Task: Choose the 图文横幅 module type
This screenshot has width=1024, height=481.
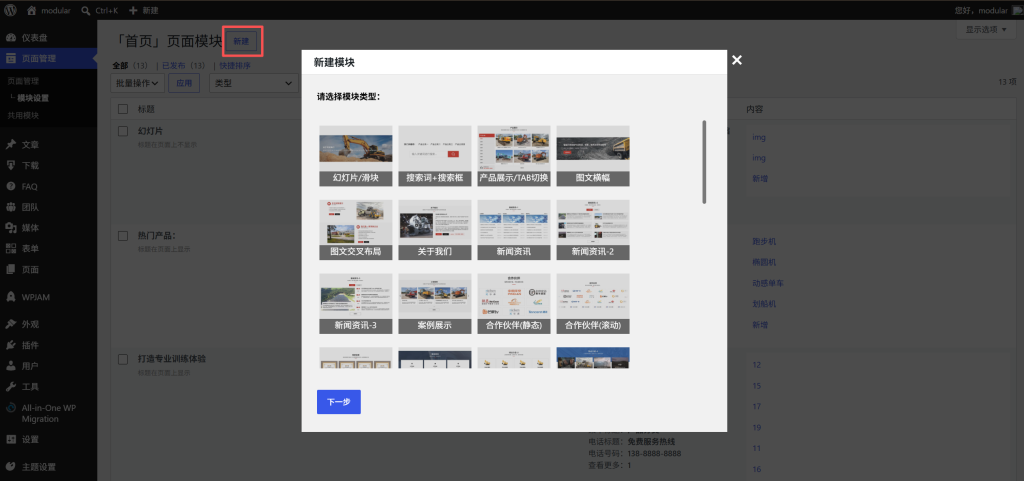Action: point(593,156)
